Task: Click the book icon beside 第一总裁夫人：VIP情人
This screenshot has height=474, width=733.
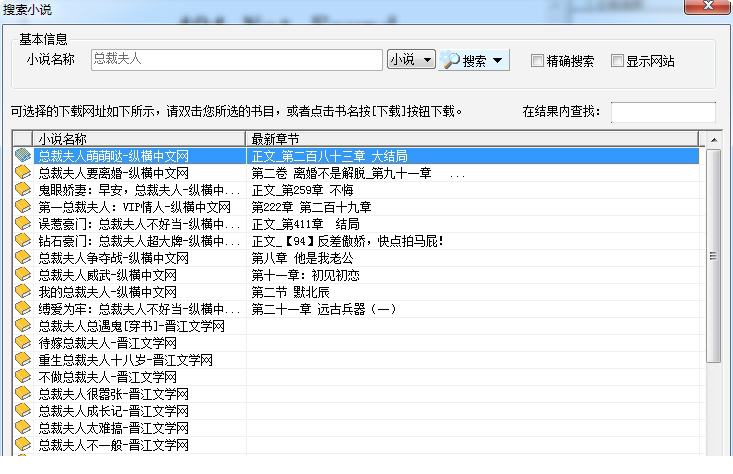Action: 22,206
